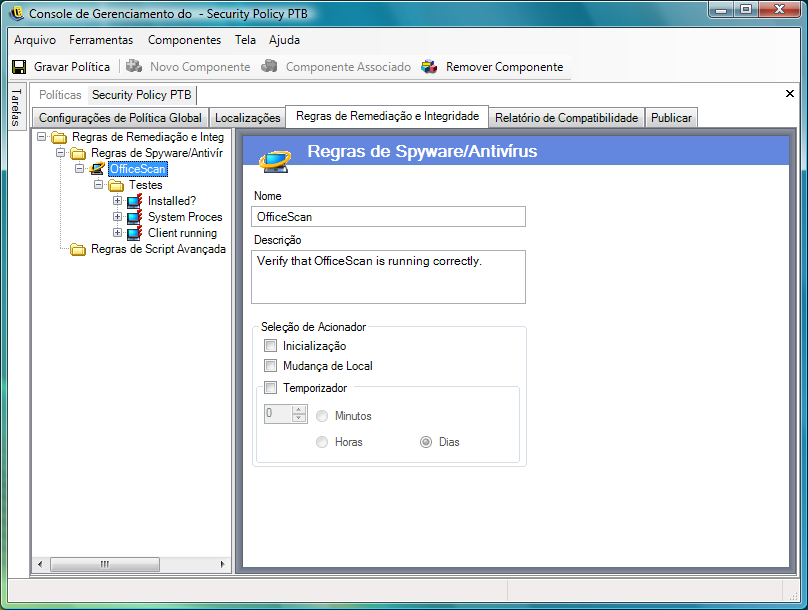808x610 pixels.
Task: Click the tree scrollbar left arrow
Action: click(40, 564)
